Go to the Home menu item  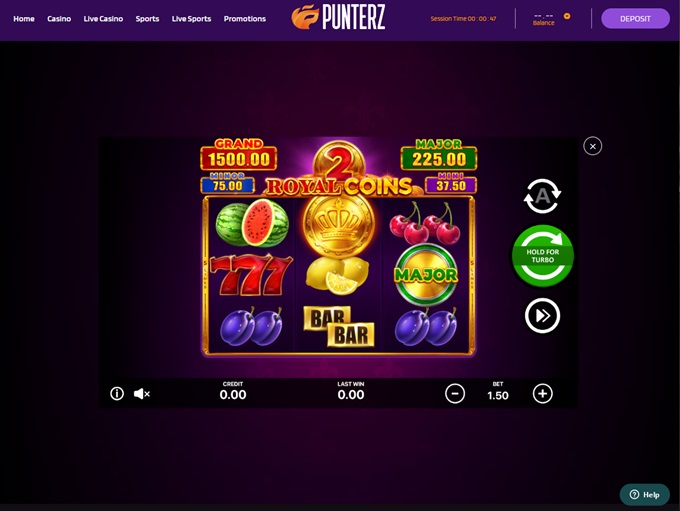pos(24,19)
